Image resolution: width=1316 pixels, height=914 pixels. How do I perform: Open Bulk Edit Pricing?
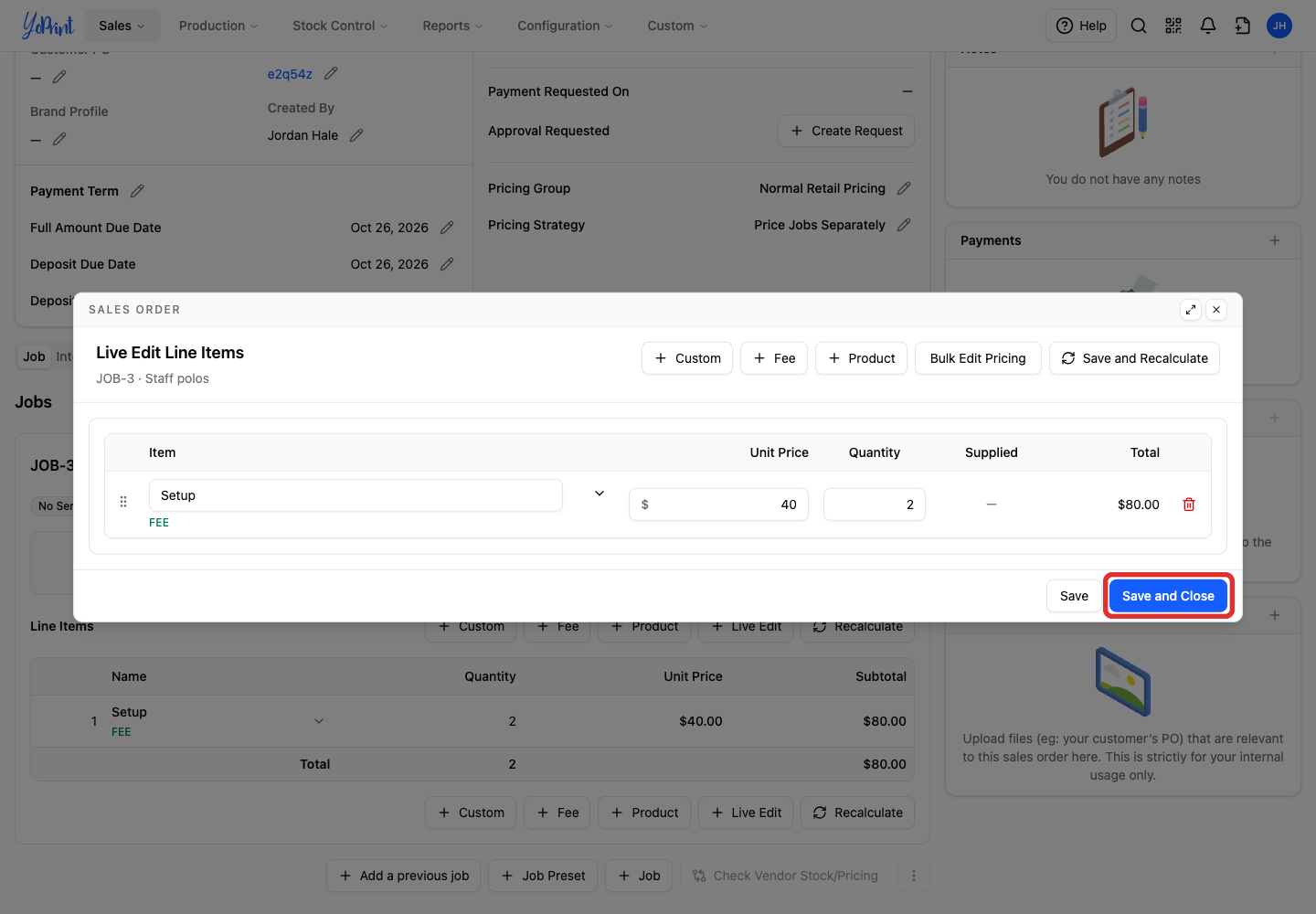pos(978,358)
